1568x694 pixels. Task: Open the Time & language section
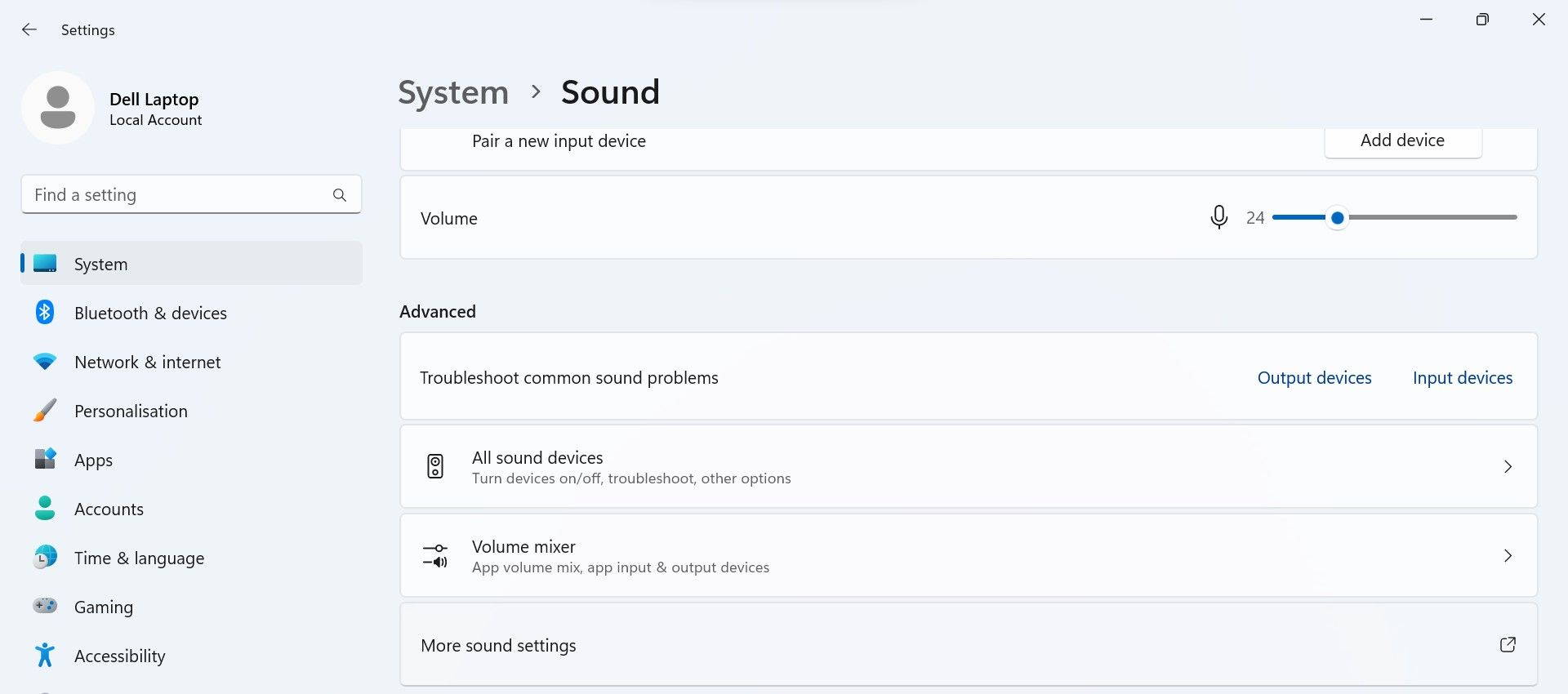pyautogui.click(x=139, y=558)
